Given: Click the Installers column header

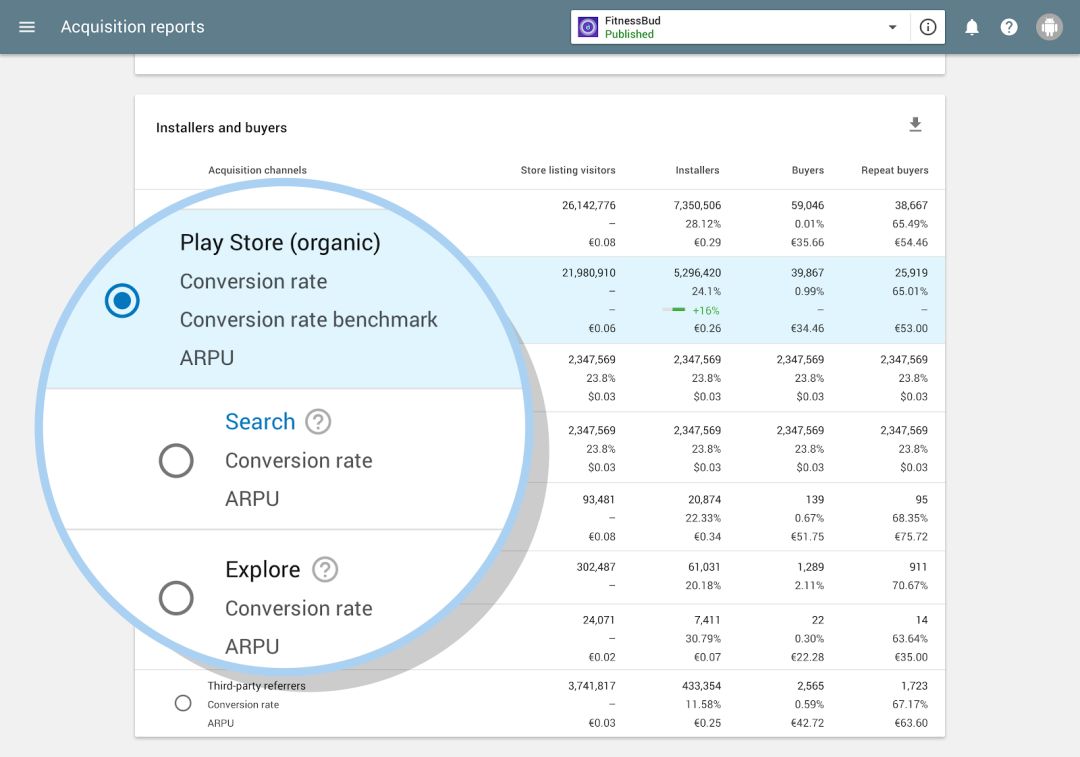Looking at the screenshot, I should click(x=697, y=170).
